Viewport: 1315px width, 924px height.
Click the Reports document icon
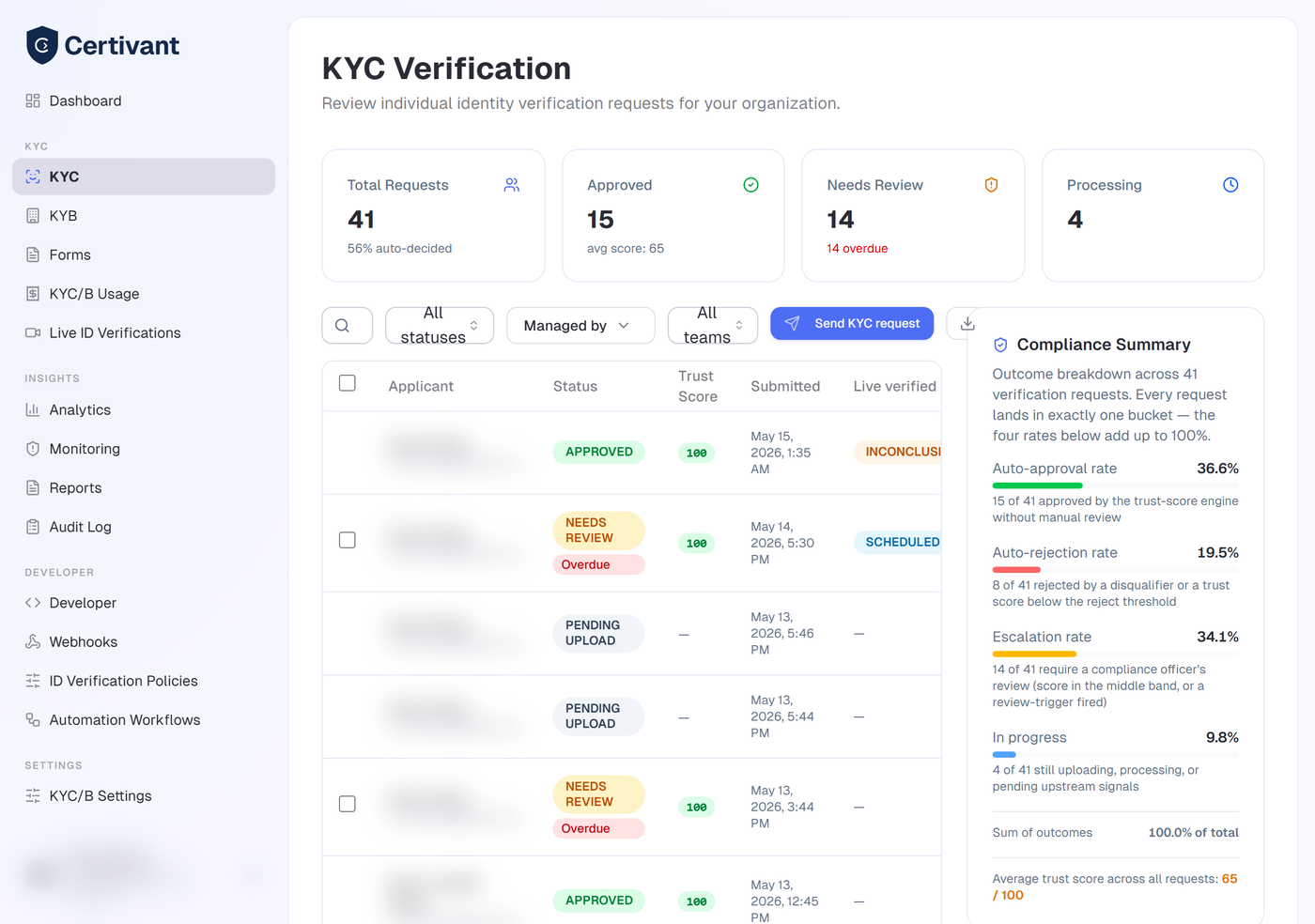coord(33,488)
